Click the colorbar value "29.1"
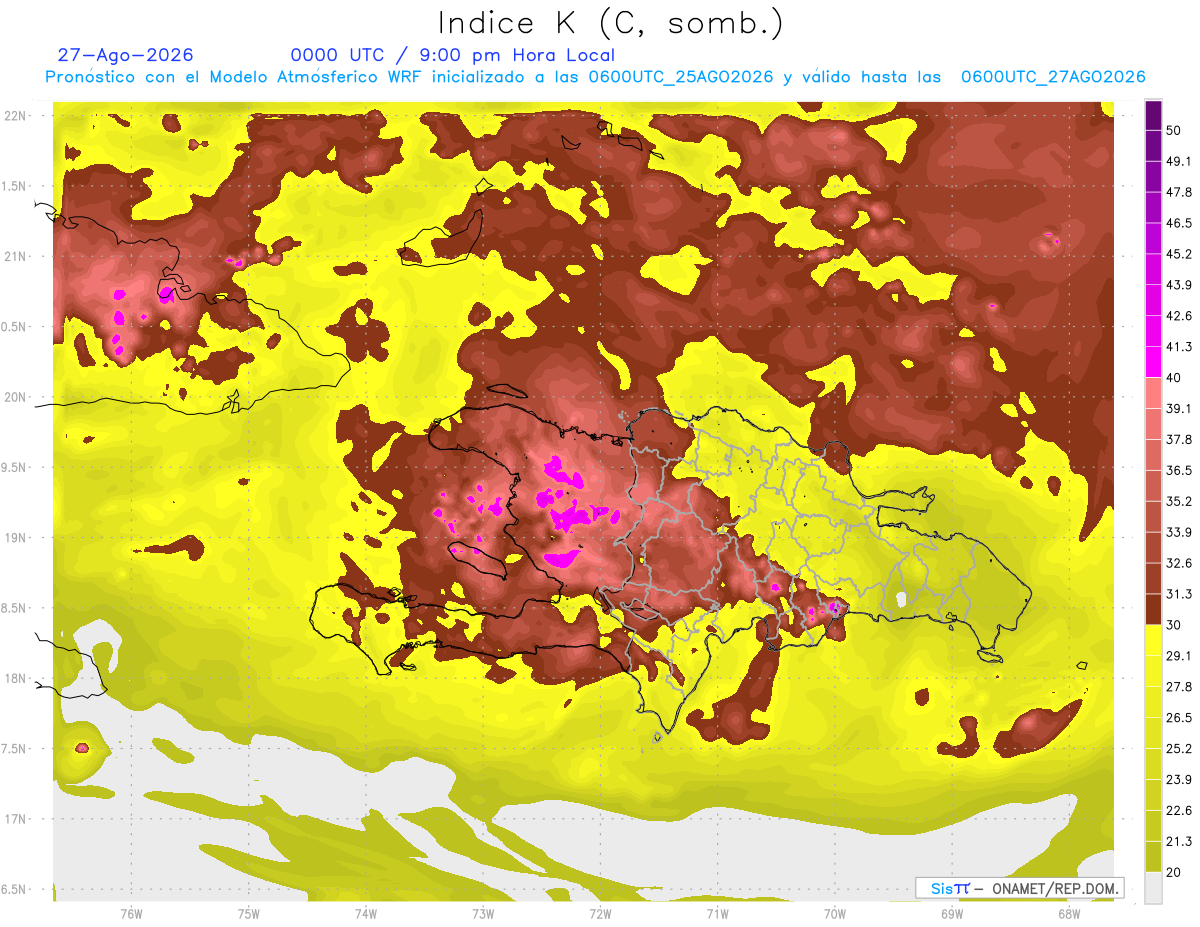 pos(1178,656)
